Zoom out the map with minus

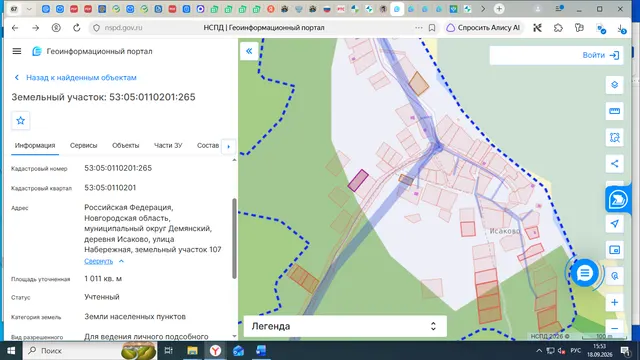point(614,328)
